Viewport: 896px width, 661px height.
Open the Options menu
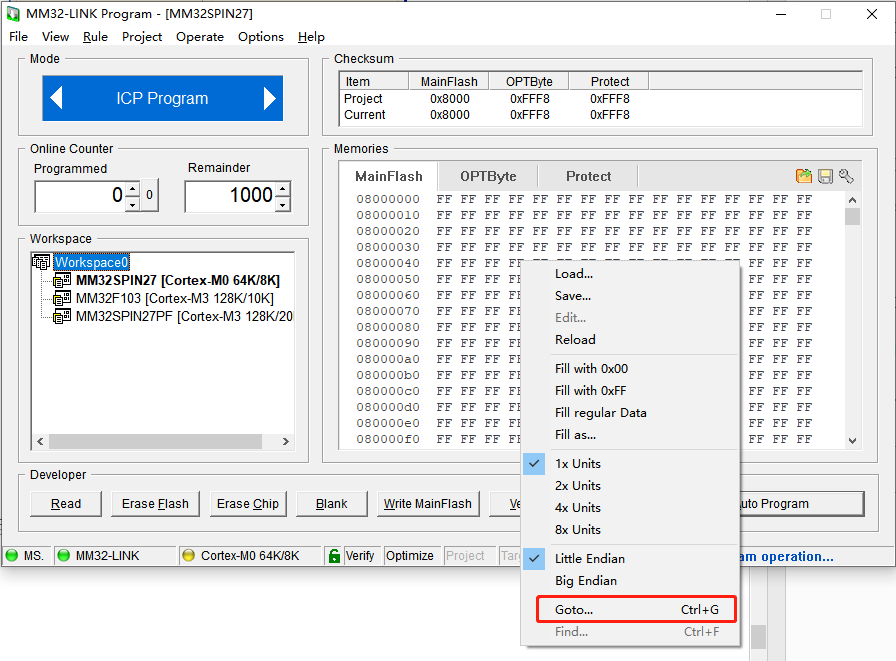pyautogui.click(x=261, y=37)
